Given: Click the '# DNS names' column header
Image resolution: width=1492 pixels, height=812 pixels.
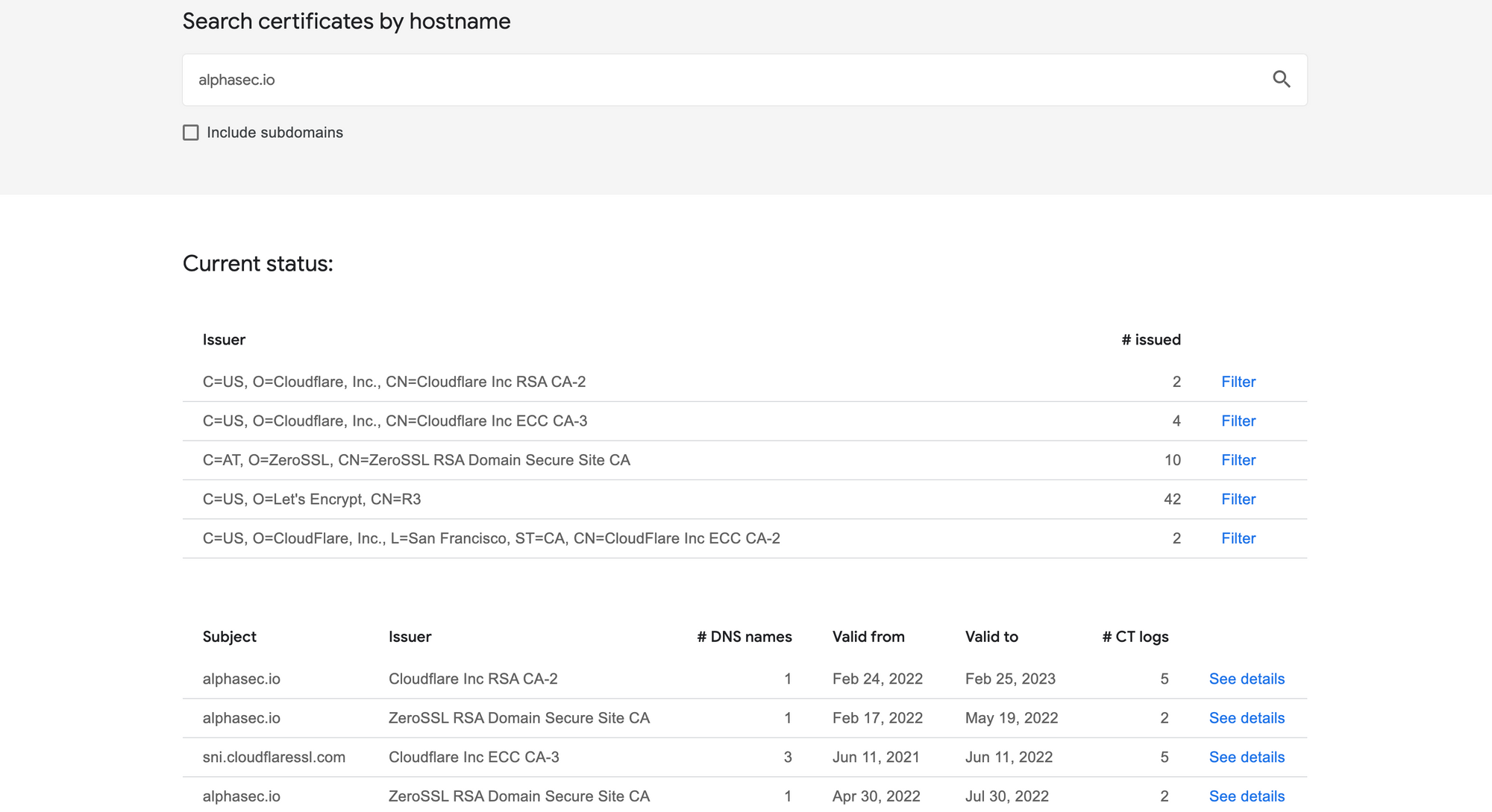Looking at the screenshot, I should click(745, 637).
